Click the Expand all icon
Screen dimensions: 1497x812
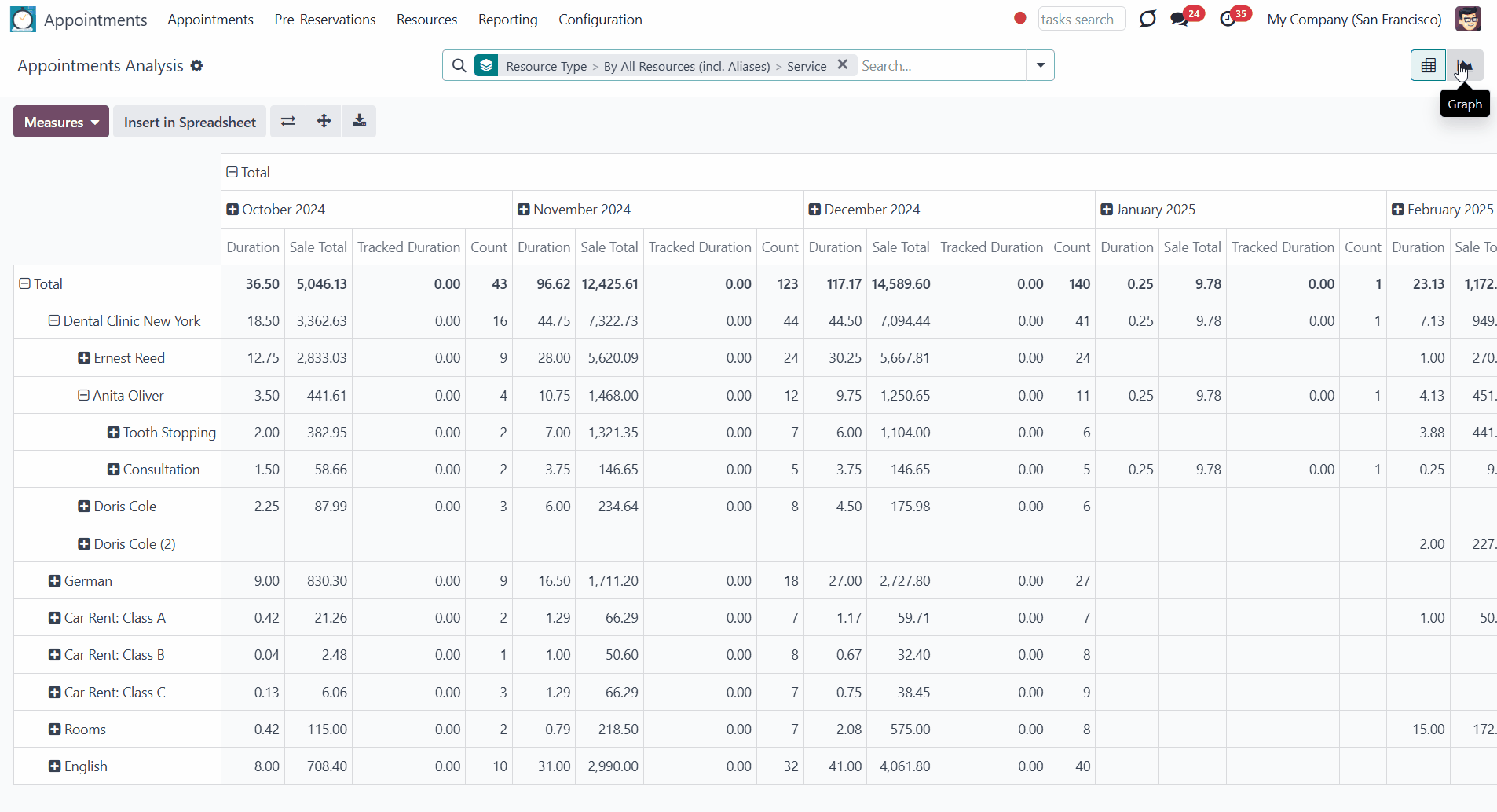point(324,121)
